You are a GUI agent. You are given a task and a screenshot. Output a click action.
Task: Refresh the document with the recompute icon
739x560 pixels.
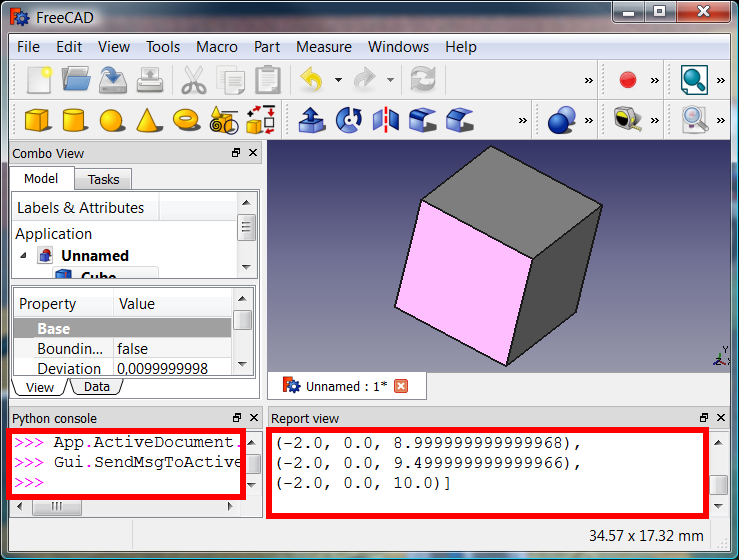[423, 79]
